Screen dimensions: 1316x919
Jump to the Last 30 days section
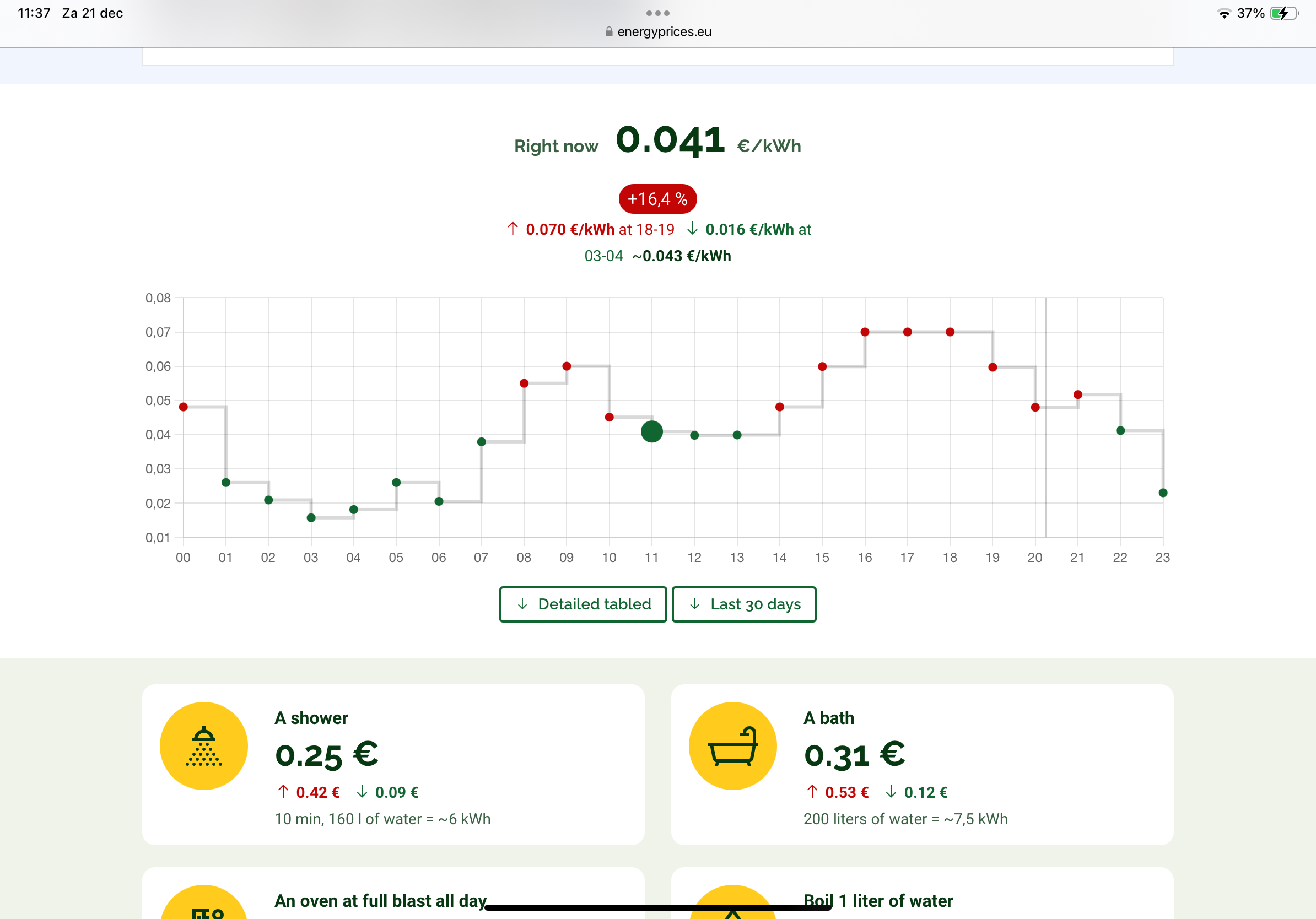point(743,604)
